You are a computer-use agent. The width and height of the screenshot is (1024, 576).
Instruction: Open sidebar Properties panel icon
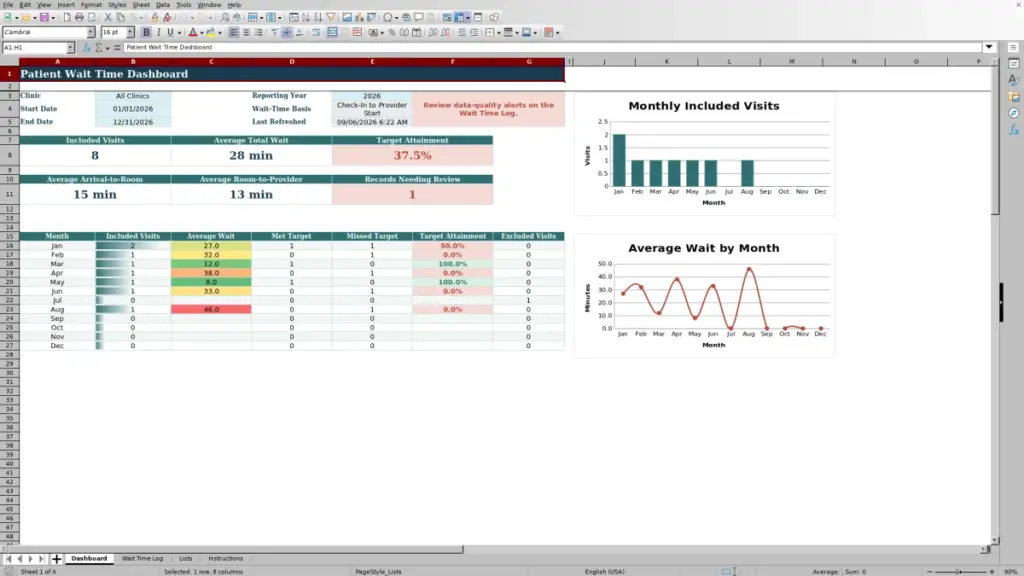tap(1014, 63)
